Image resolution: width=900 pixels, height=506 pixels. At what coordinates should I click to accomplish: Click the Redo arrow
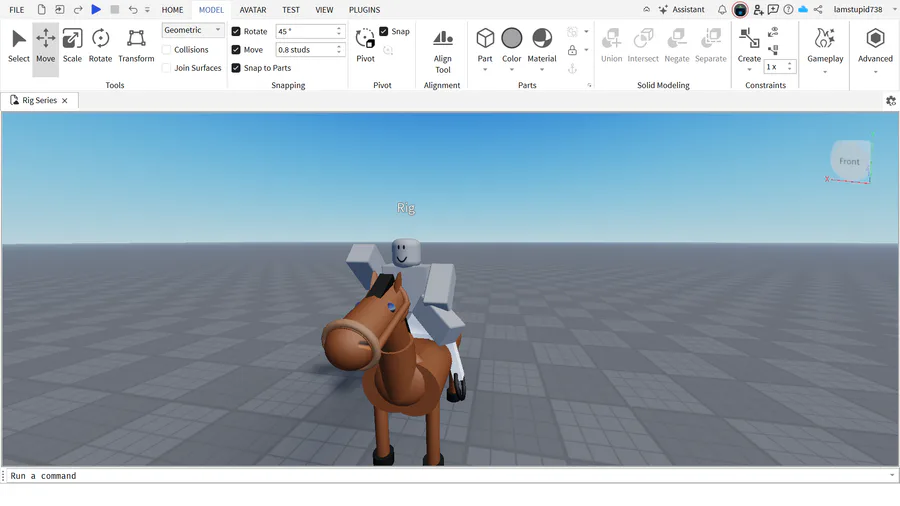tap(78, 10)
